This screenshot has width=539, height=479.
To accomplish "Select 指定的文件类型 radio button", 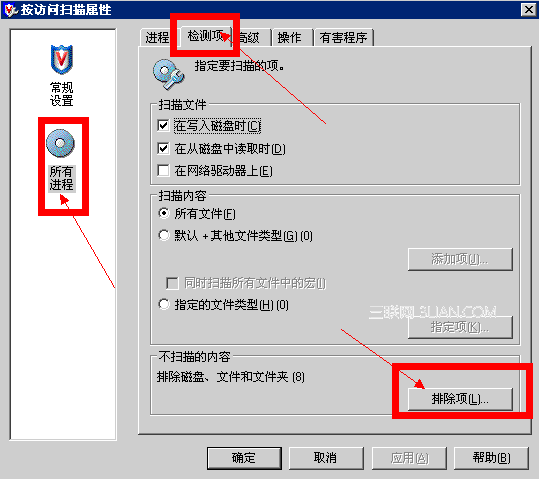I will [164, 304].
